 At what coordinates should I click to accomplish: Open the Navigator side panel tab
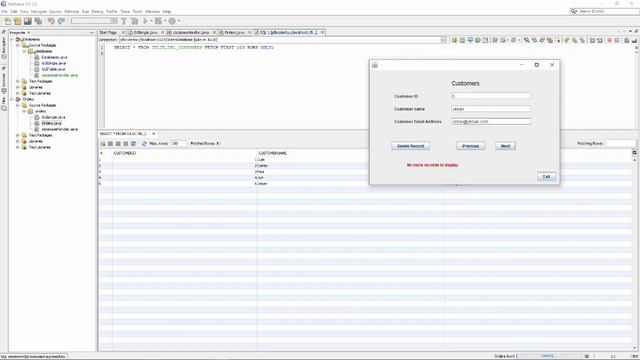coord(4,47)
